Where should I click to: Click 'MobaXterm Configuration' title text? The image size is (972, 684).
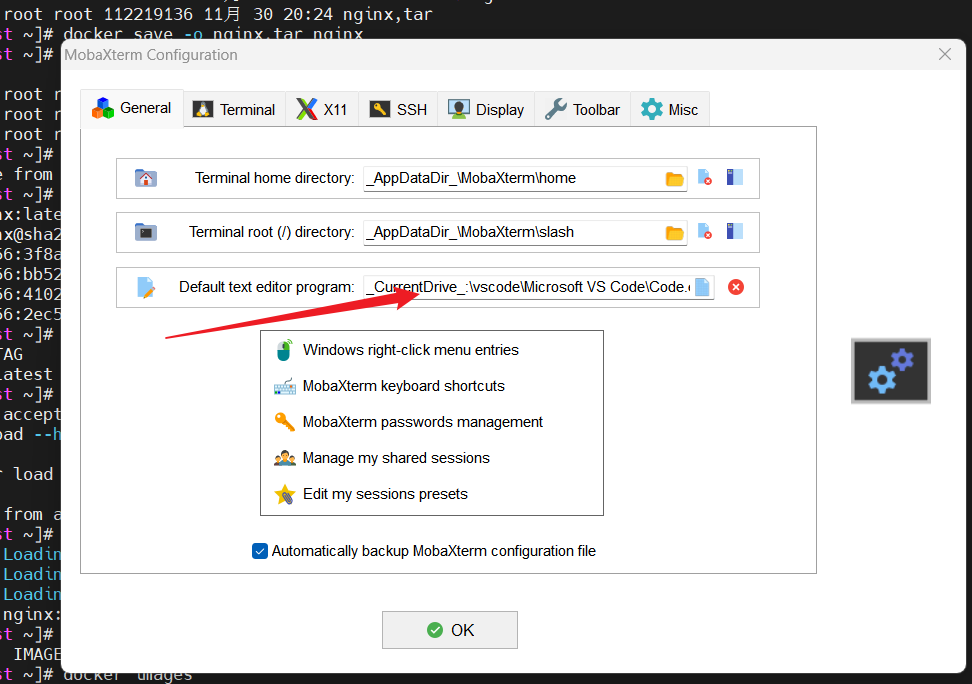click(x=151, y=55)
